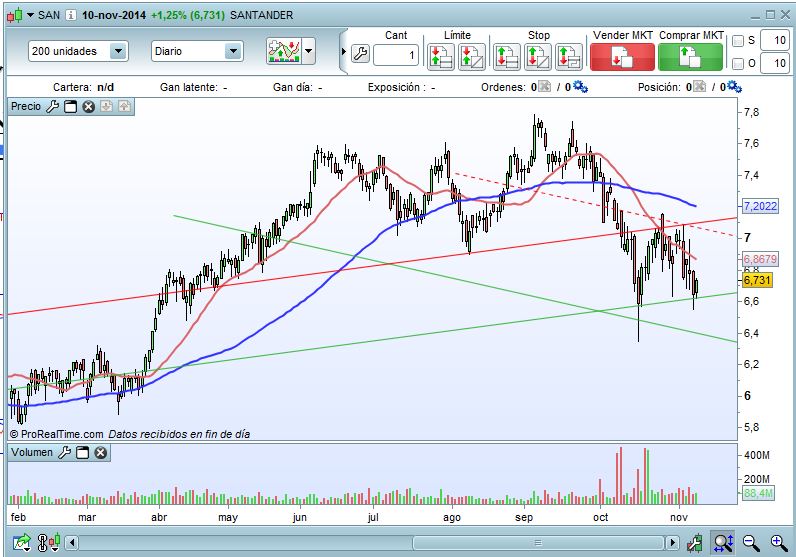Click the horizontal scrollbar right arrow
This screenshot has width=796, height=557.
673,543
